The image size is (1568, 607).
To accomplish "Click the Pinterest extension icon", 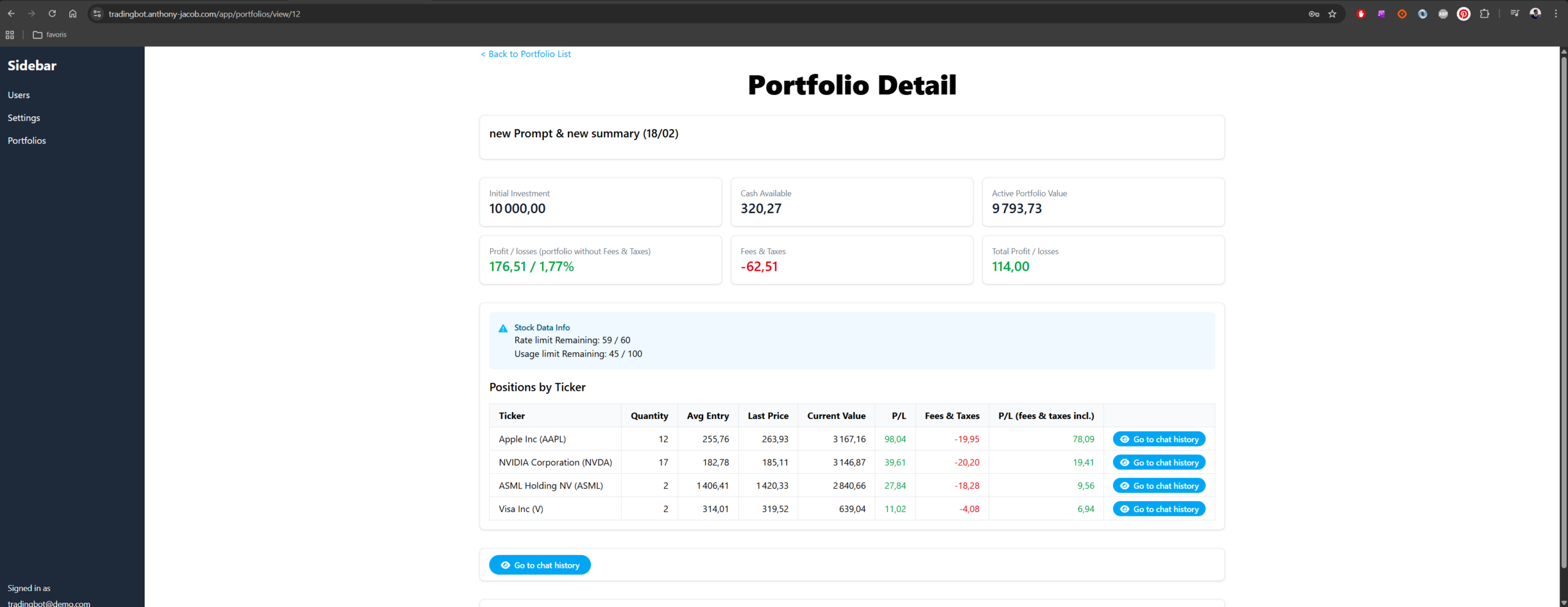I will 1463,14.
